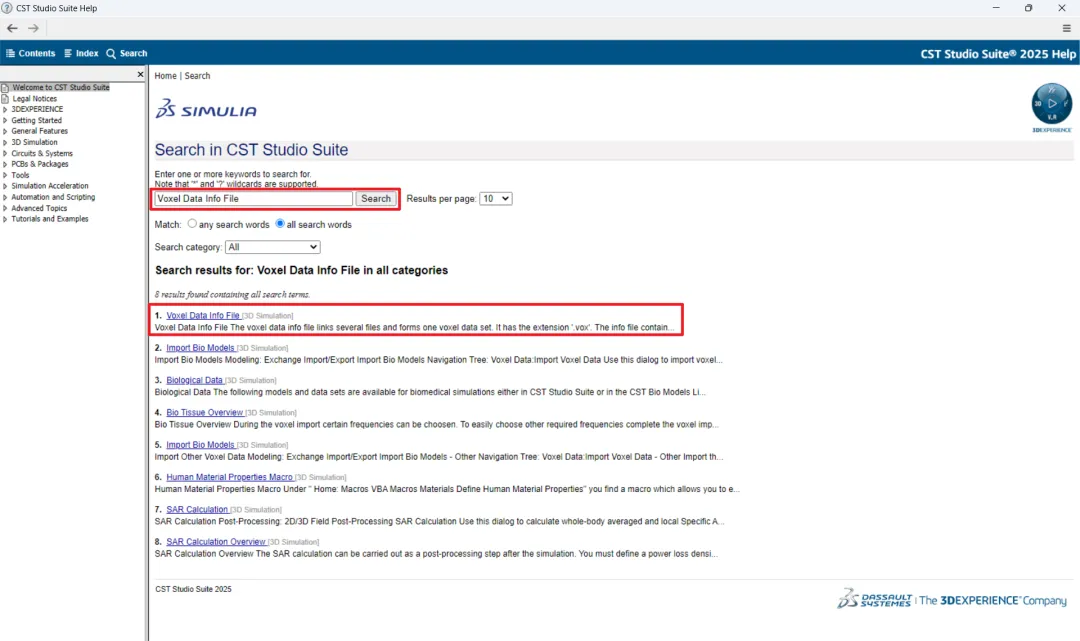The width and height of the screenshot is (1080, 641).
Task: Open the Search category dropdown
Action: 273,246
